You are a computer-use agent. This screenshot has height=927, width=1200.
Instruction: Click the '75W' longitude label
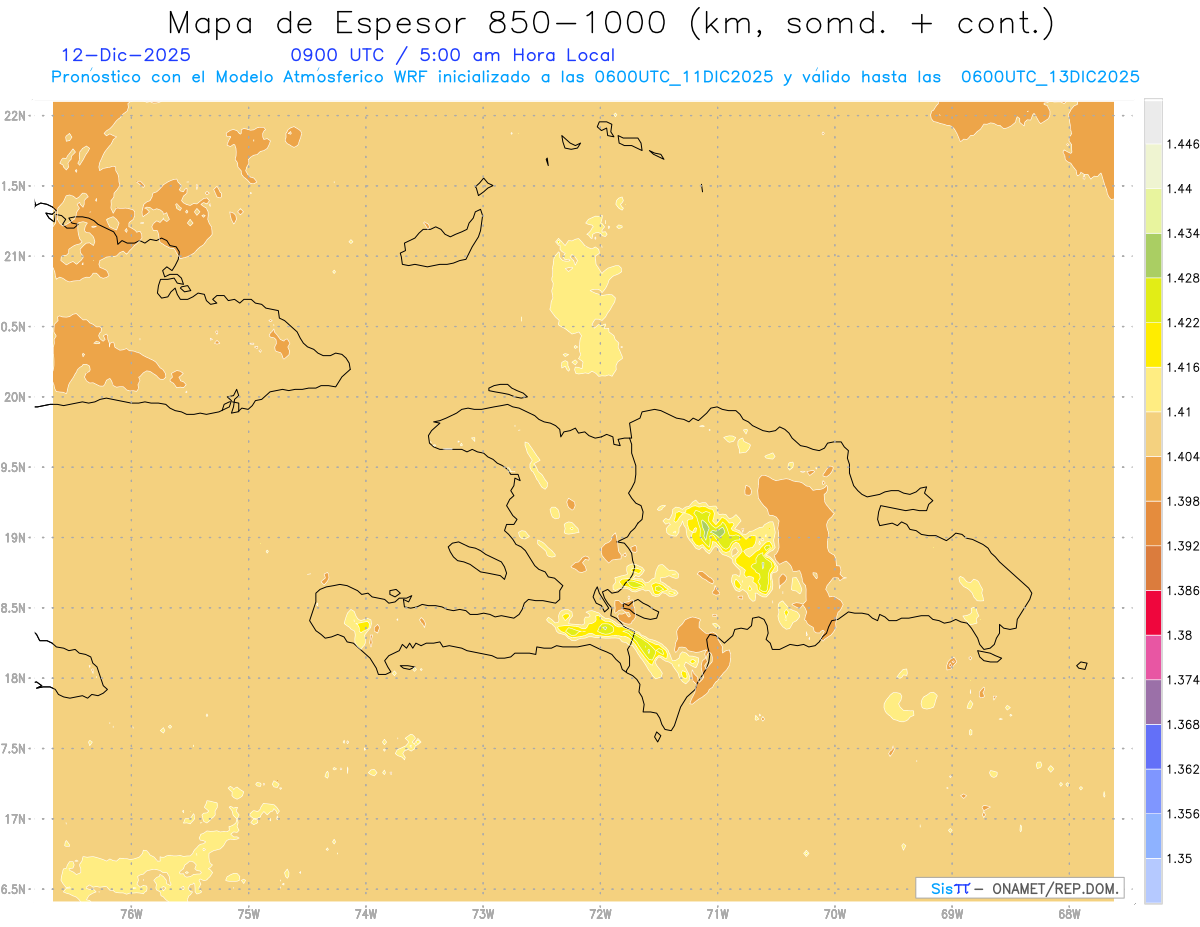[249, 914]
